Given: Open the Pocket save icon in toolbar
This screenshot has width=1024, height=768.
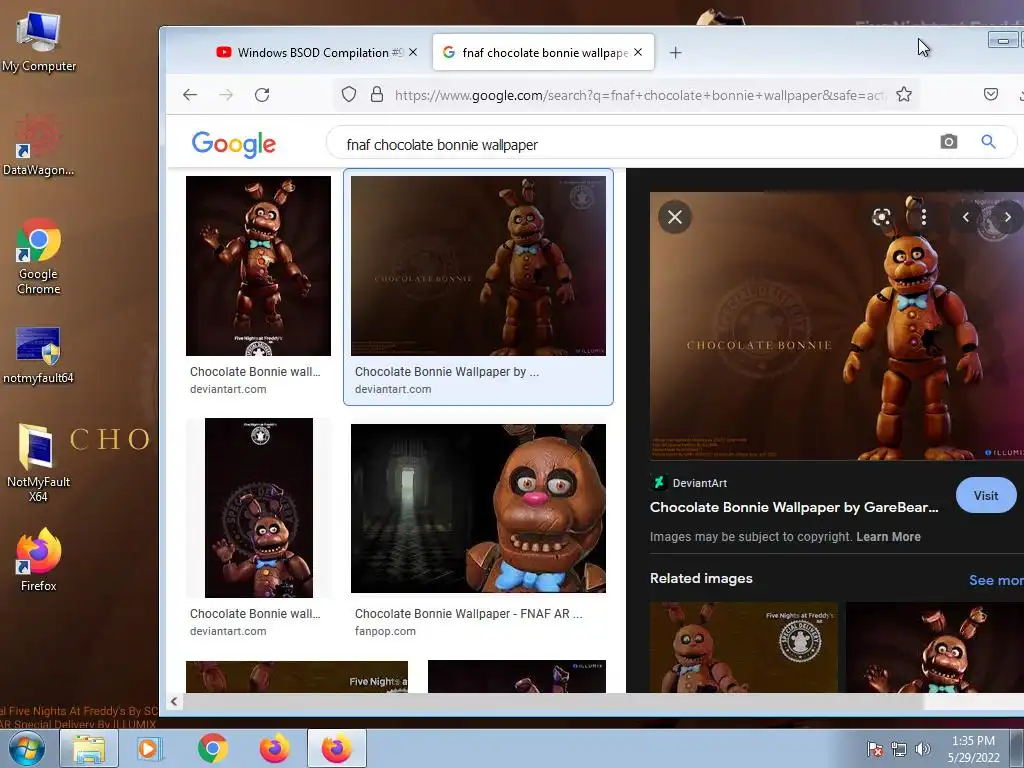Looking at the screenshot, I should click(991, 94).
